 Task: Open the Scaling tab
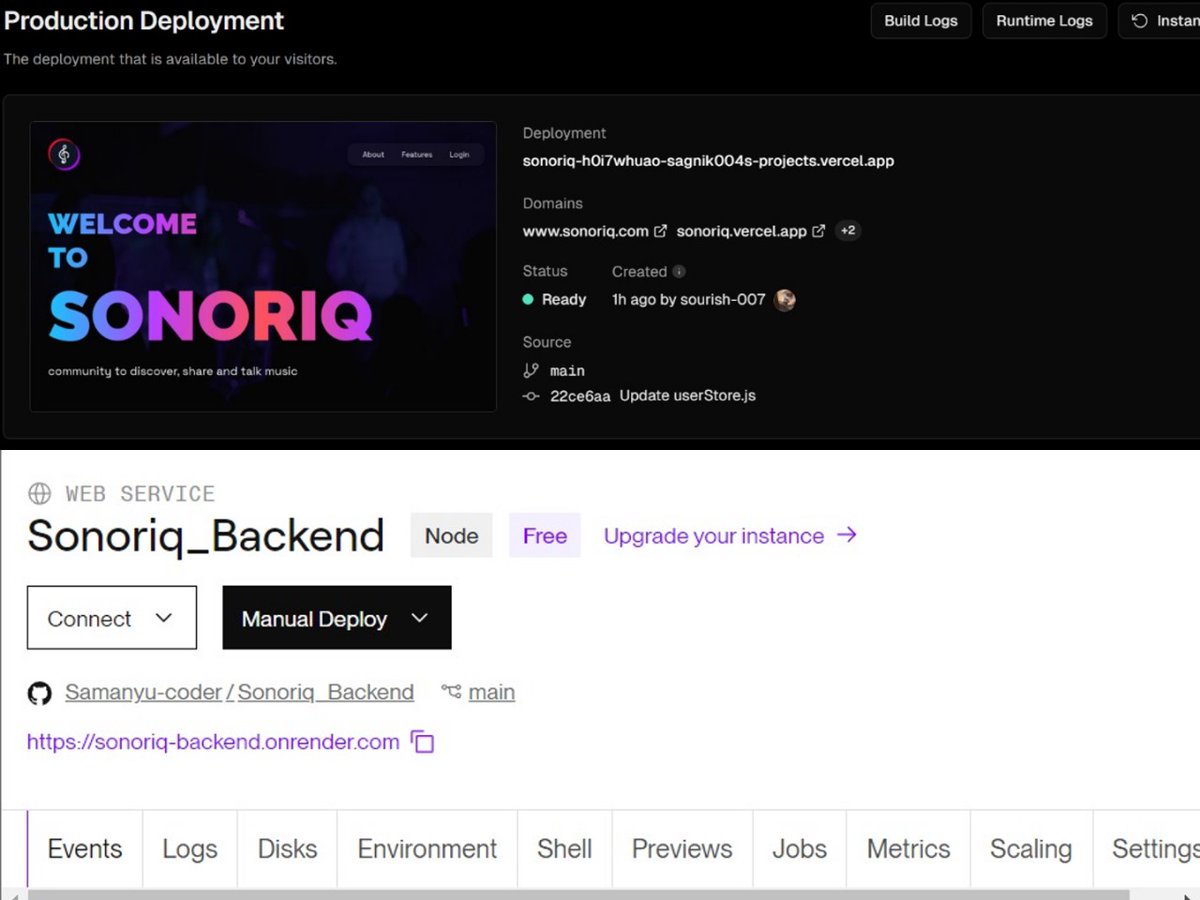(x=1031, y=849)
